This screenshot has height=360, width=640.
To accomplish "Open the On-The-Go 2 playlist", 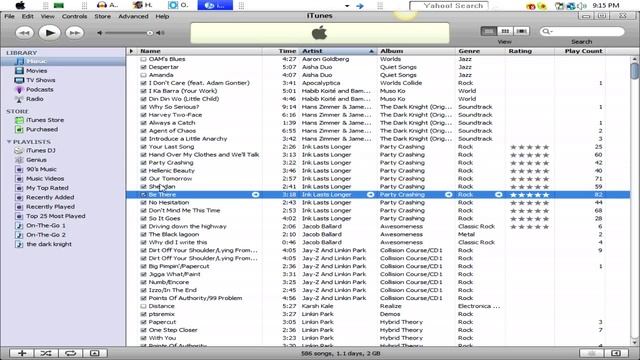I will point(46,235).
